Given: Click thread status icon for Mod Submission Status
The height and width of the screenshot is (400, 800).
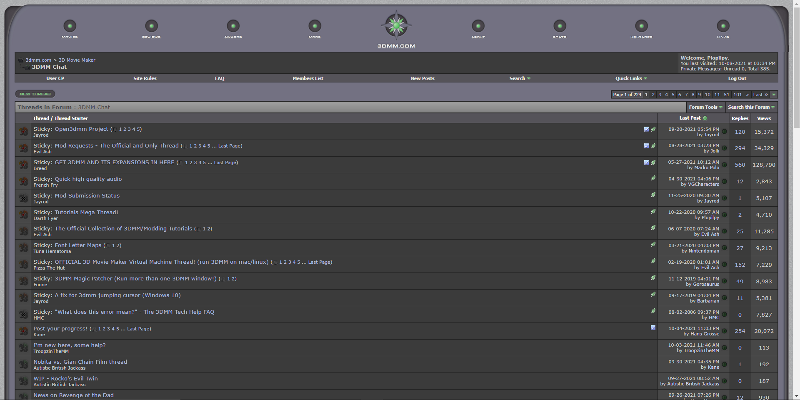Looking at the screenshot, I should pos(23,198).
